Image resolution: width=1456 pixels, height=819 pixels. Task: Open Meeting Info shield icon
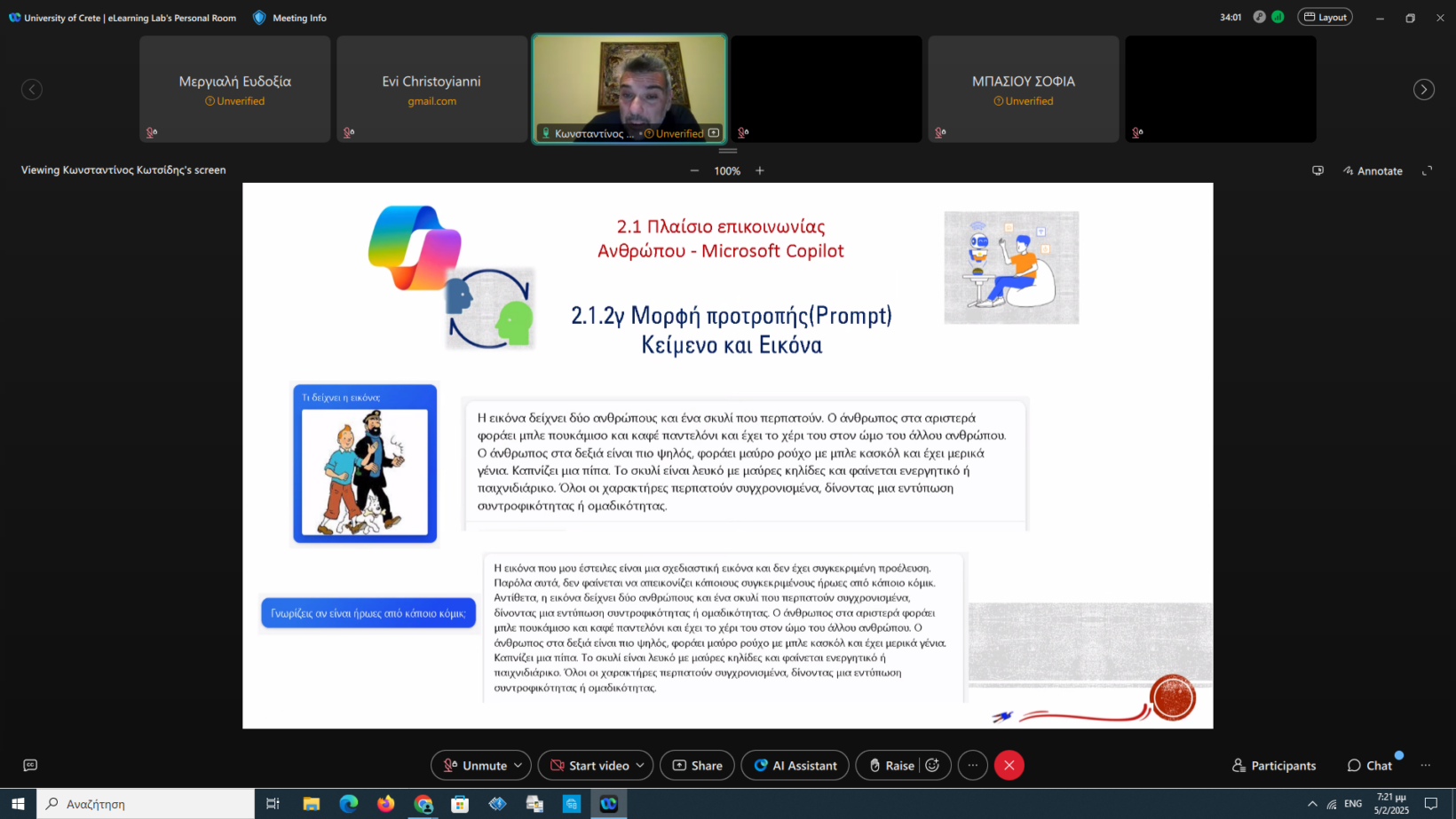click(x=259, y=18)
